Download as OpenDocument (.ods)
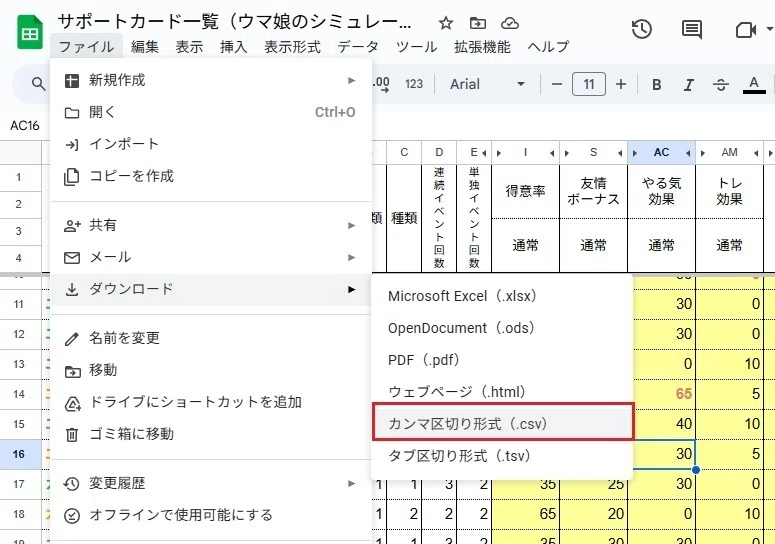 [x=502, y=328]
